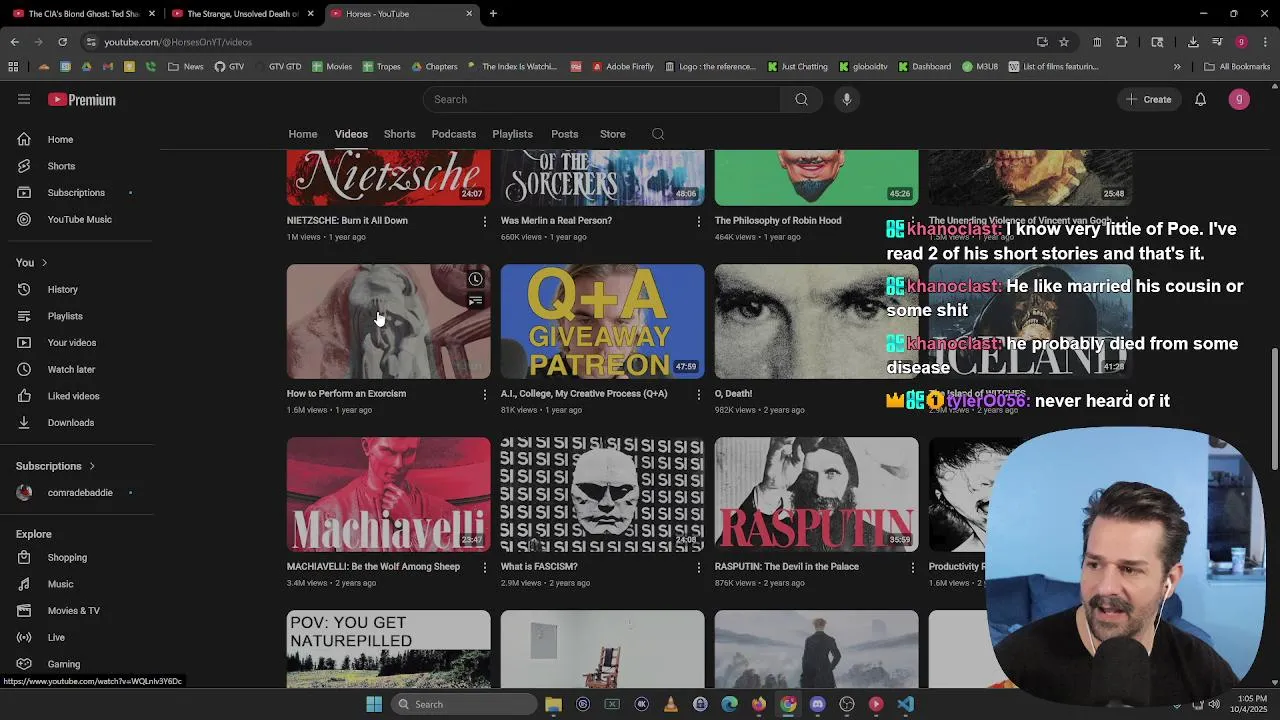The width and height of the screenshot is (1280, 720).
Task: Reload the page in Chrome
Action: coord(62,42)
